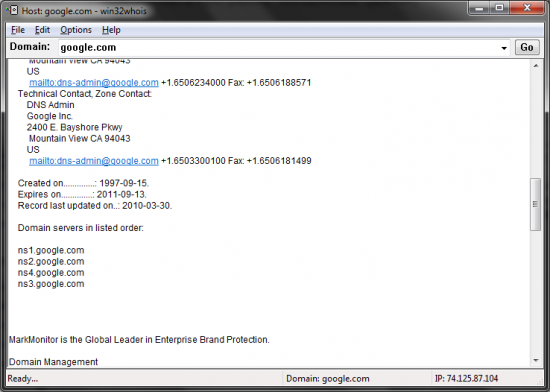Minimize the win32whois window
This screenshot has width=550, height=392.
pos(479,8)
